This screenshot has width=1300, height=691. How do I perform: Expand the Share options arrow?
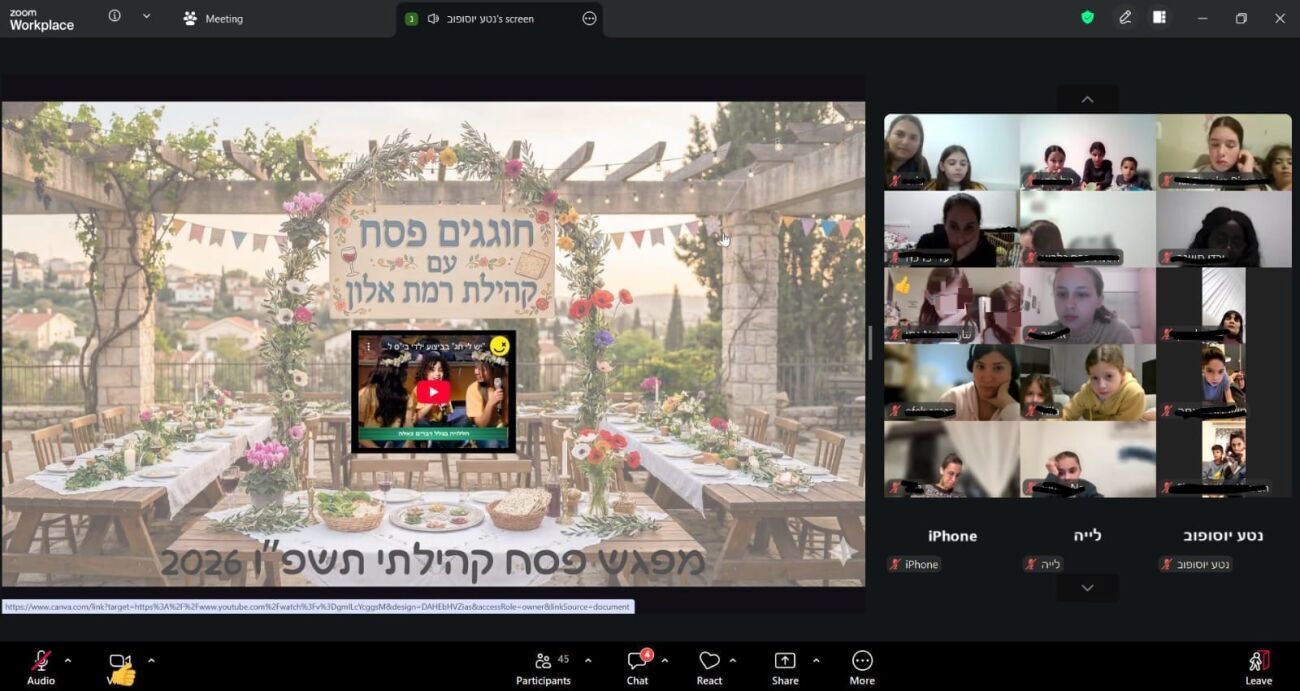pyautogui.click(x=816, y=660)
